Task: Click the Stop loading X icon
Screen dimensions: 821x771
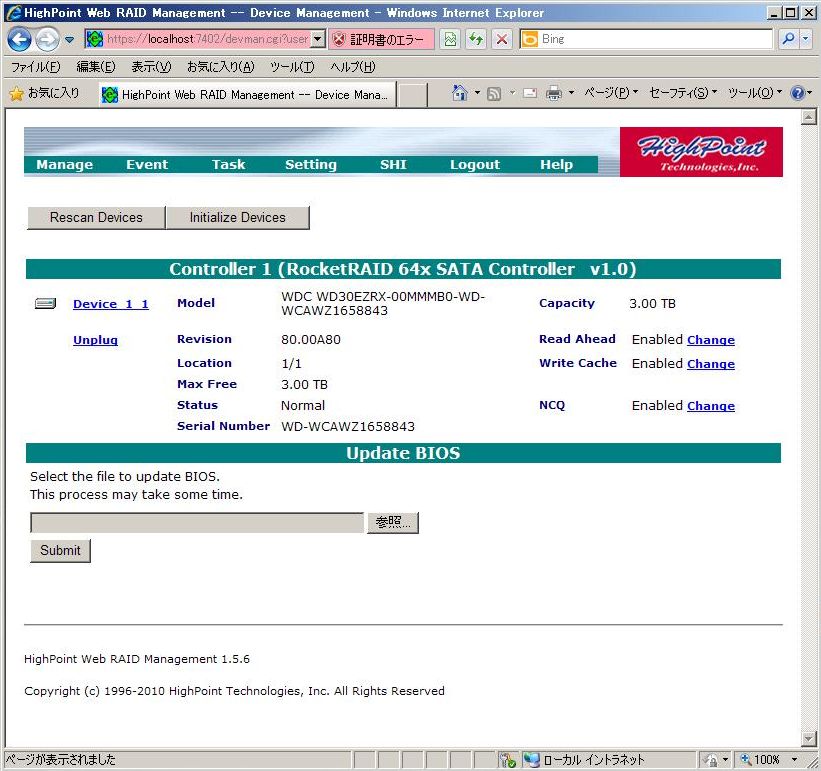Action: click(502, 39)
